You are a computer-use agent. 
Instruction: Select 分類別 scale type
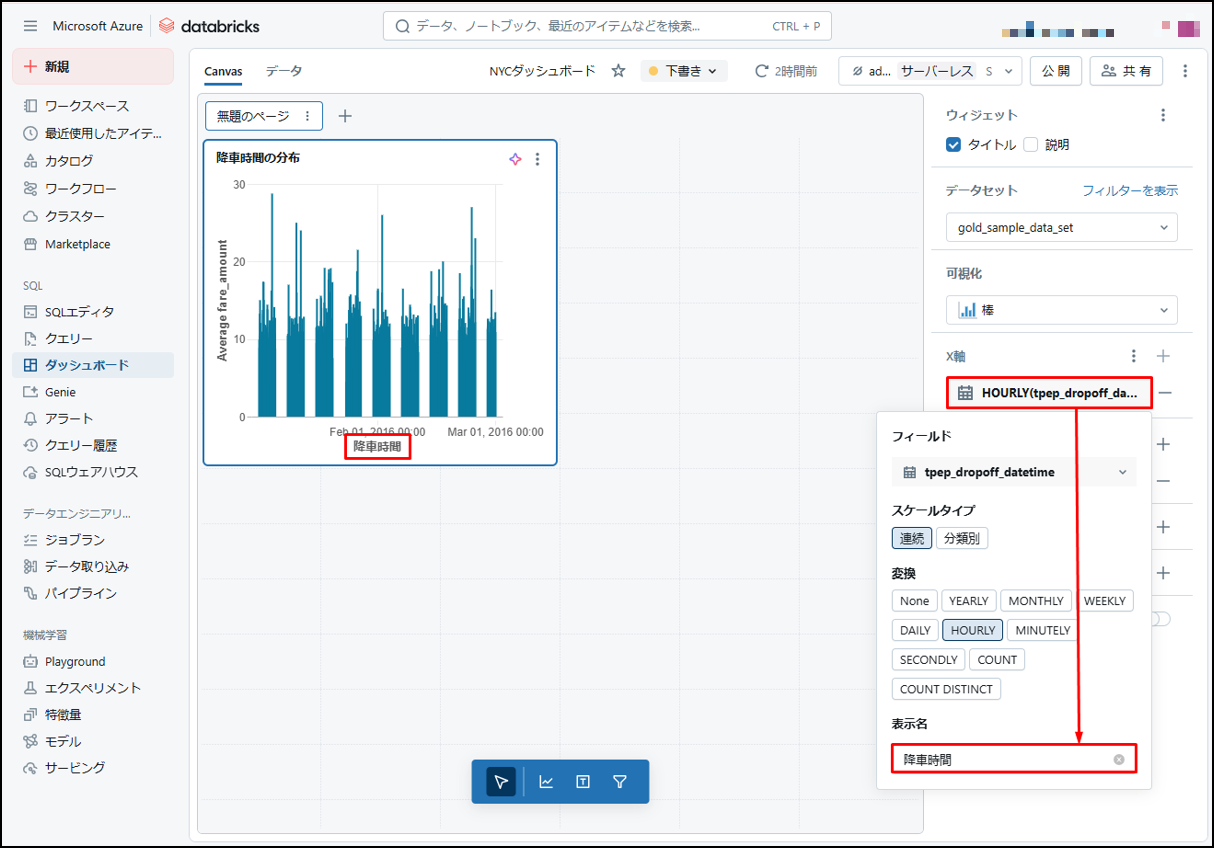click(961, 538)
